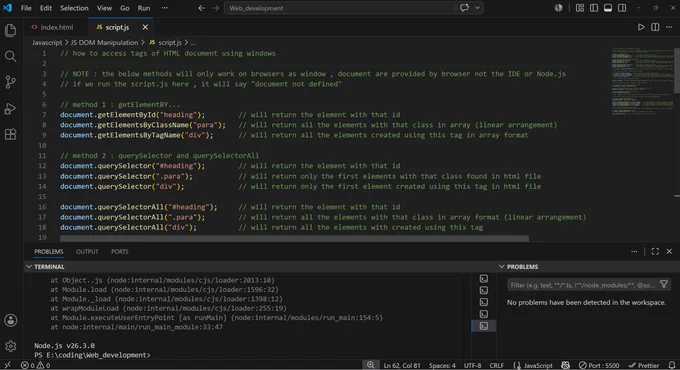Open the script.js breadcrumb item
This screenshot has height=370, width=680.
[x=165, y=43]
